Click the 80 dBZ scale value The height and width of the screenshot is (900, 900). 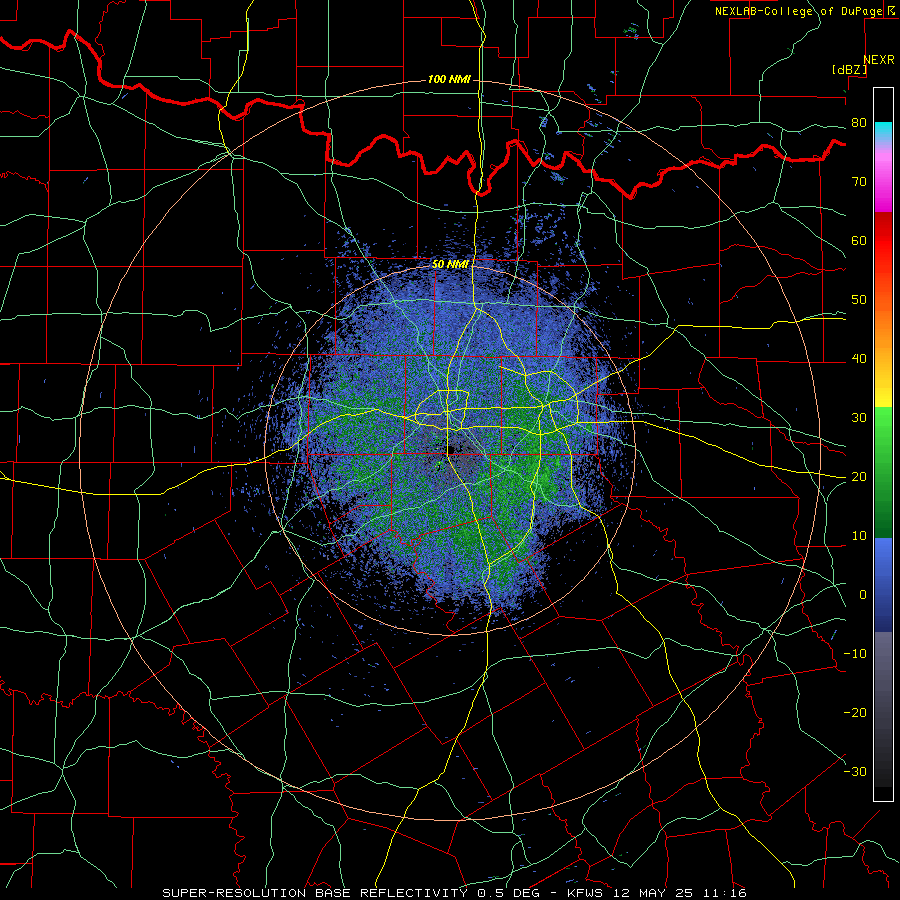click(859, 122)
